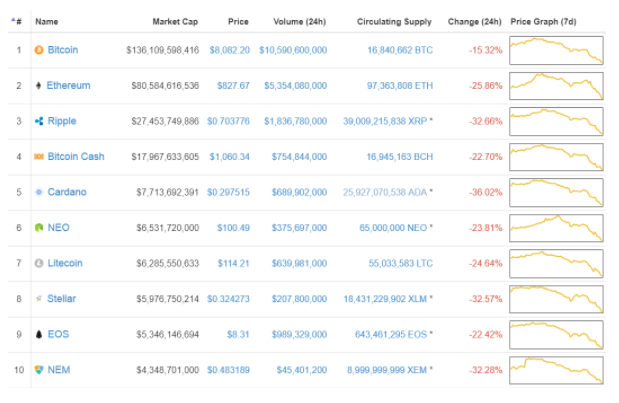Screen dimensions: 619x403
Task: Click the NEM logo icon
Action: 39,370
